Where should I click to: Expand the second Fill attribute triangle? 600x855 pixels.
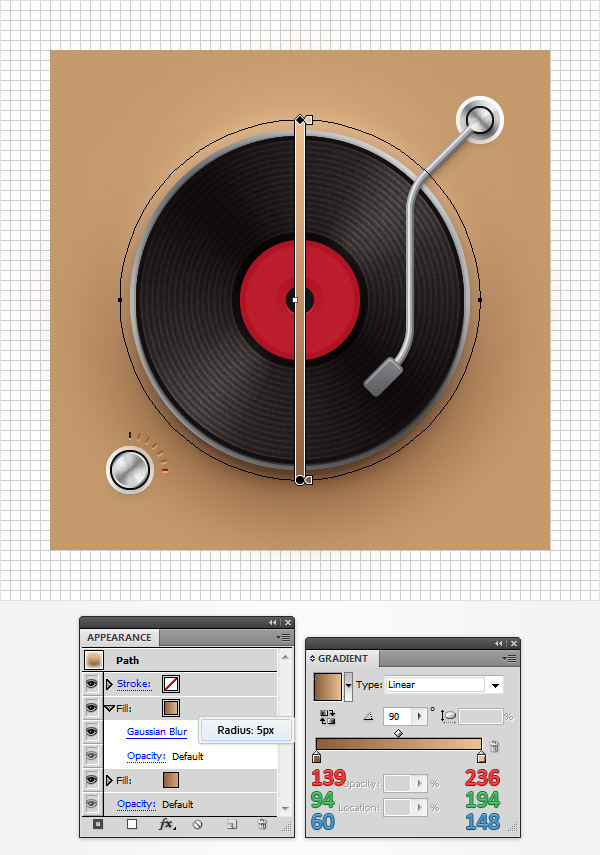(109, 780)
